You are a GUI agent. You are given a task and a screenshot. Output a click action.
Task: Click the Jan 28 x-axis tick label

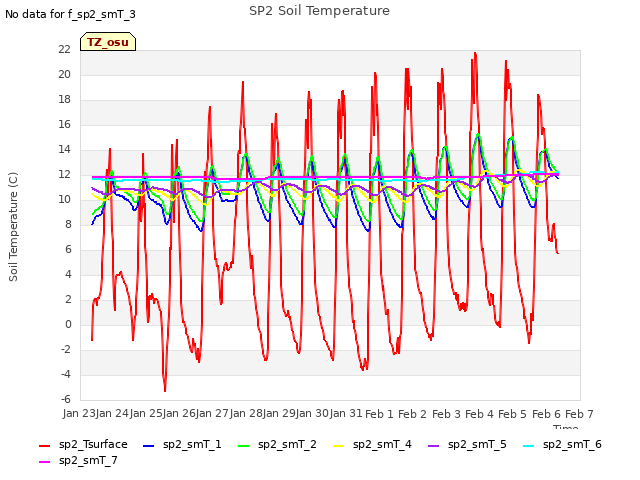[246, 413]
